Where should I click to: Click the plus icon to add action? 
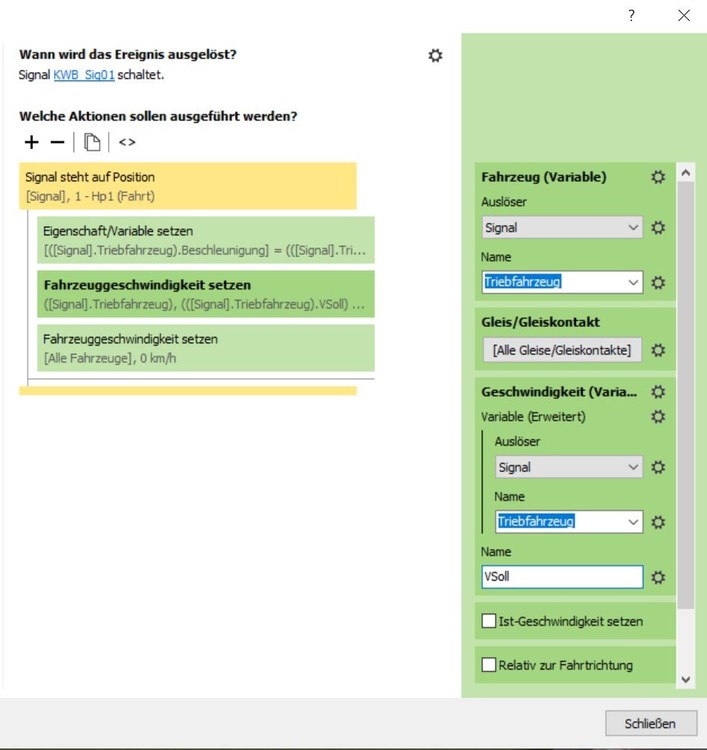(x=31, y=142)
